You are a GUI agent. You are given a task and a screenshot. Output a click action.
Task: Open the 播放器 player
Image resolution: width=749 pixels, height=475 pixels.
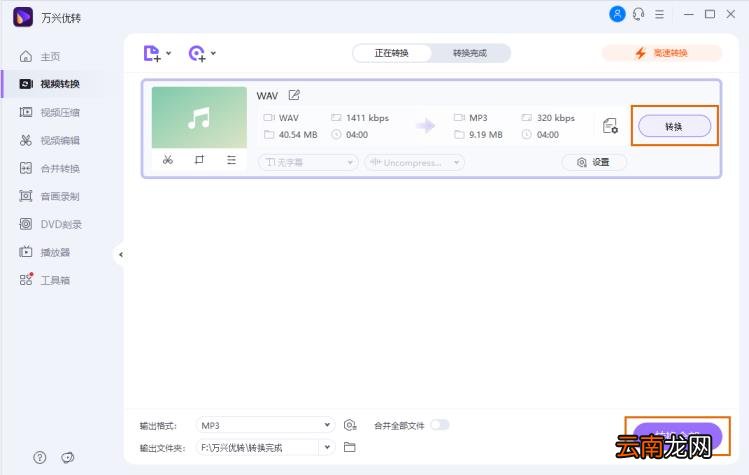(45, 252)
